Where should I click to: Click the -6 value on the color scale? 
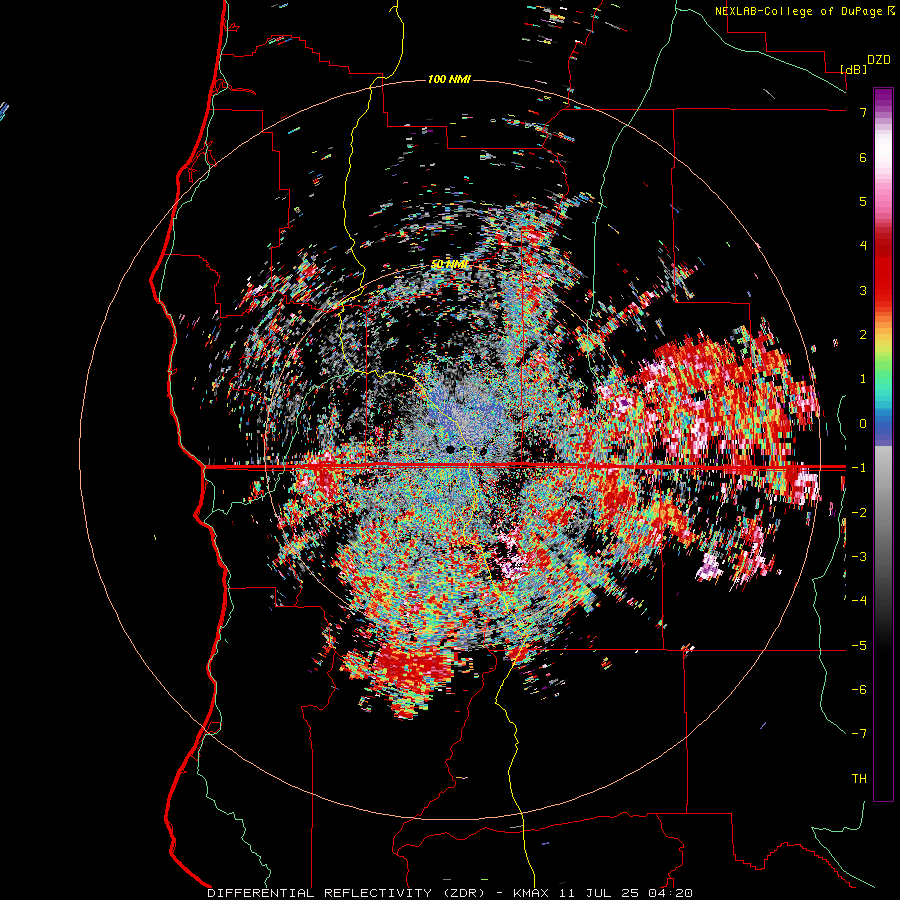[x=859, y=690]
